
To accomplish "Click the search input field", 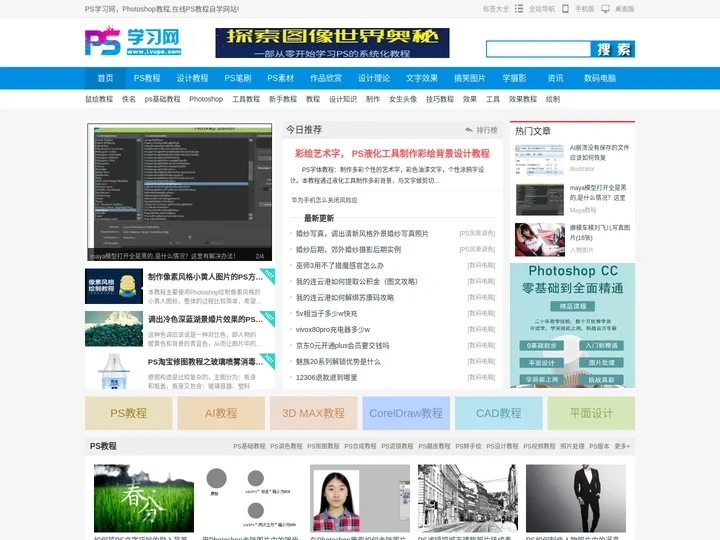I will point(538,49).
